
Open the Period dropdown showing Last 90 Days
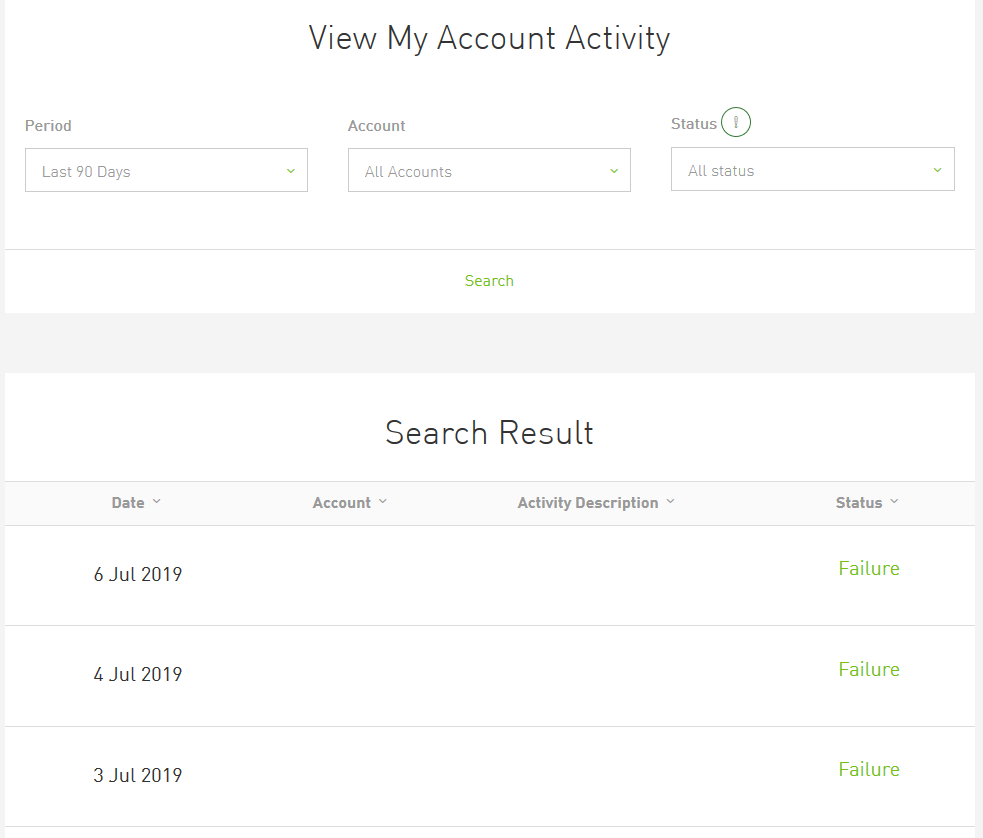point(166,170)
